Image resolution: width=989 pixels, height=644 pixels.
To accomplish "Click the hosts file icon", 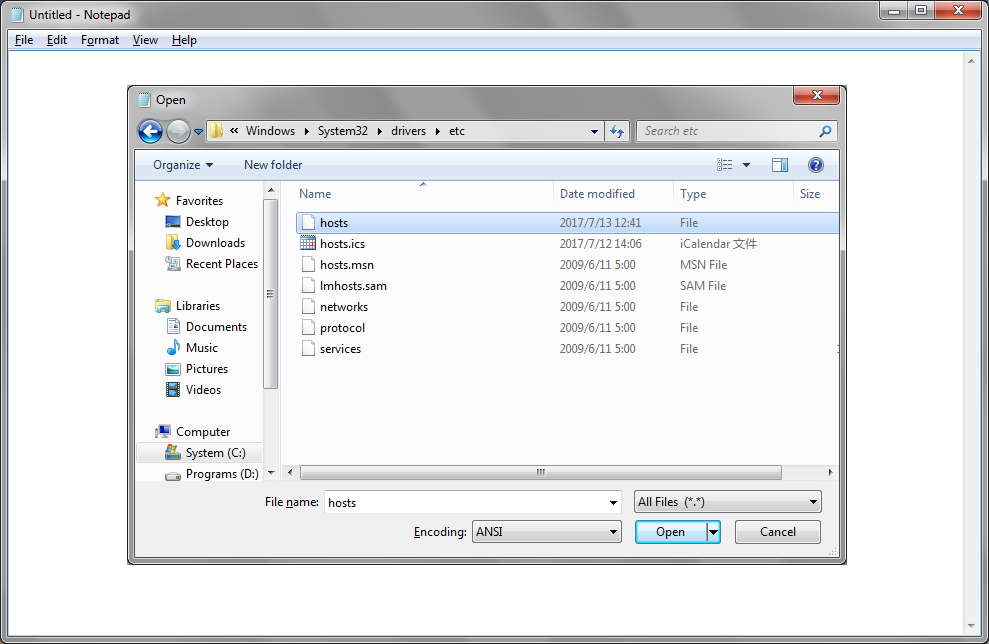I will pos(308,222).
